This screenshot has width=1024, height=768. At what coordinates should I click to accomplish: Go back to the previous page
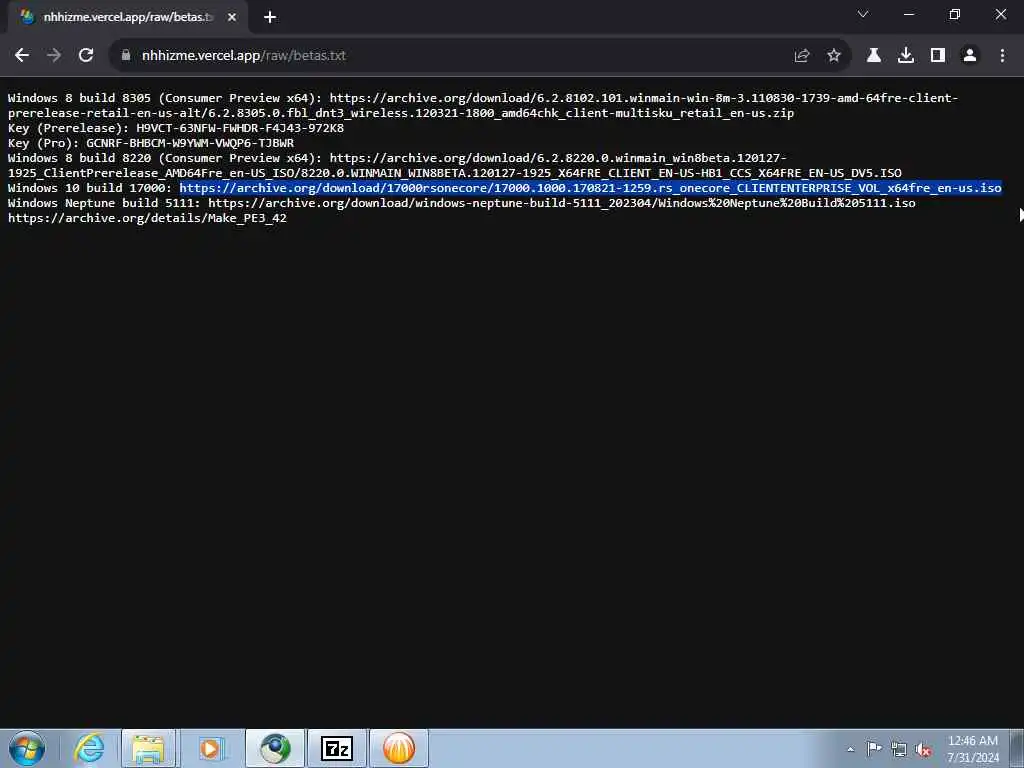(22, 56)
